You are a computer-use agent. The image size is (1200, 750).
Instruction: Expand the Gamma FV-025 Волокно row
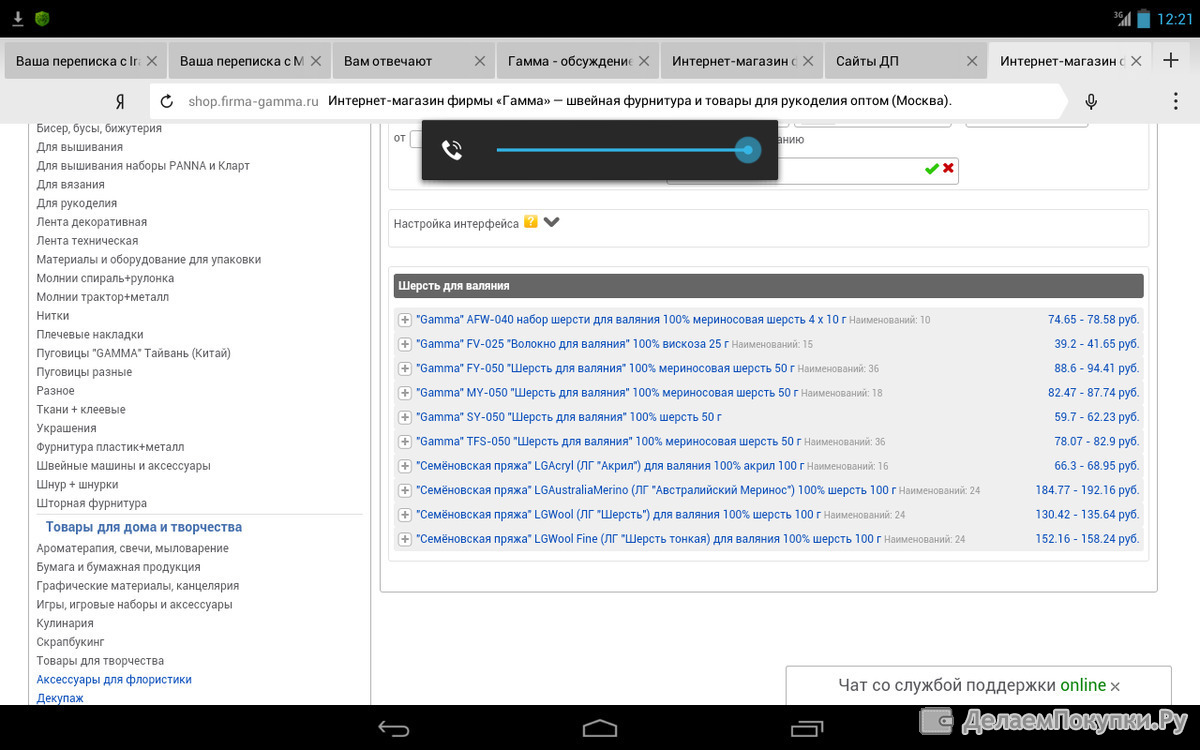click(405, 344)
